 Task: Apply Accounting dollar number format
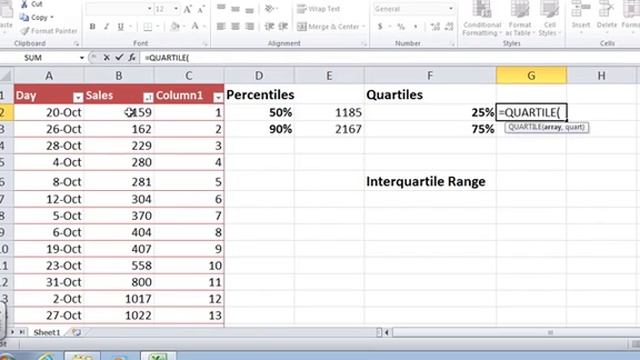pyautogui.click(x=380, y=27)
